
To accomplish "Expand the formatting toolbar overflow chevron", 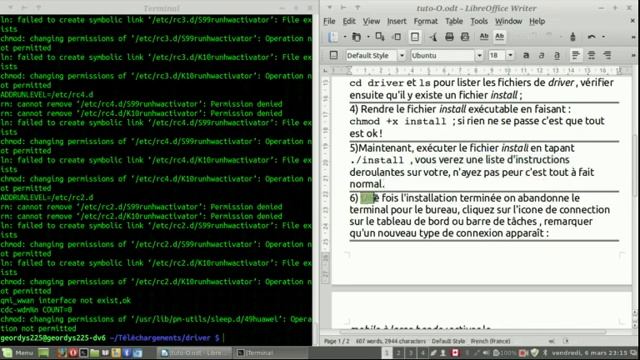I will pos(633,55).
